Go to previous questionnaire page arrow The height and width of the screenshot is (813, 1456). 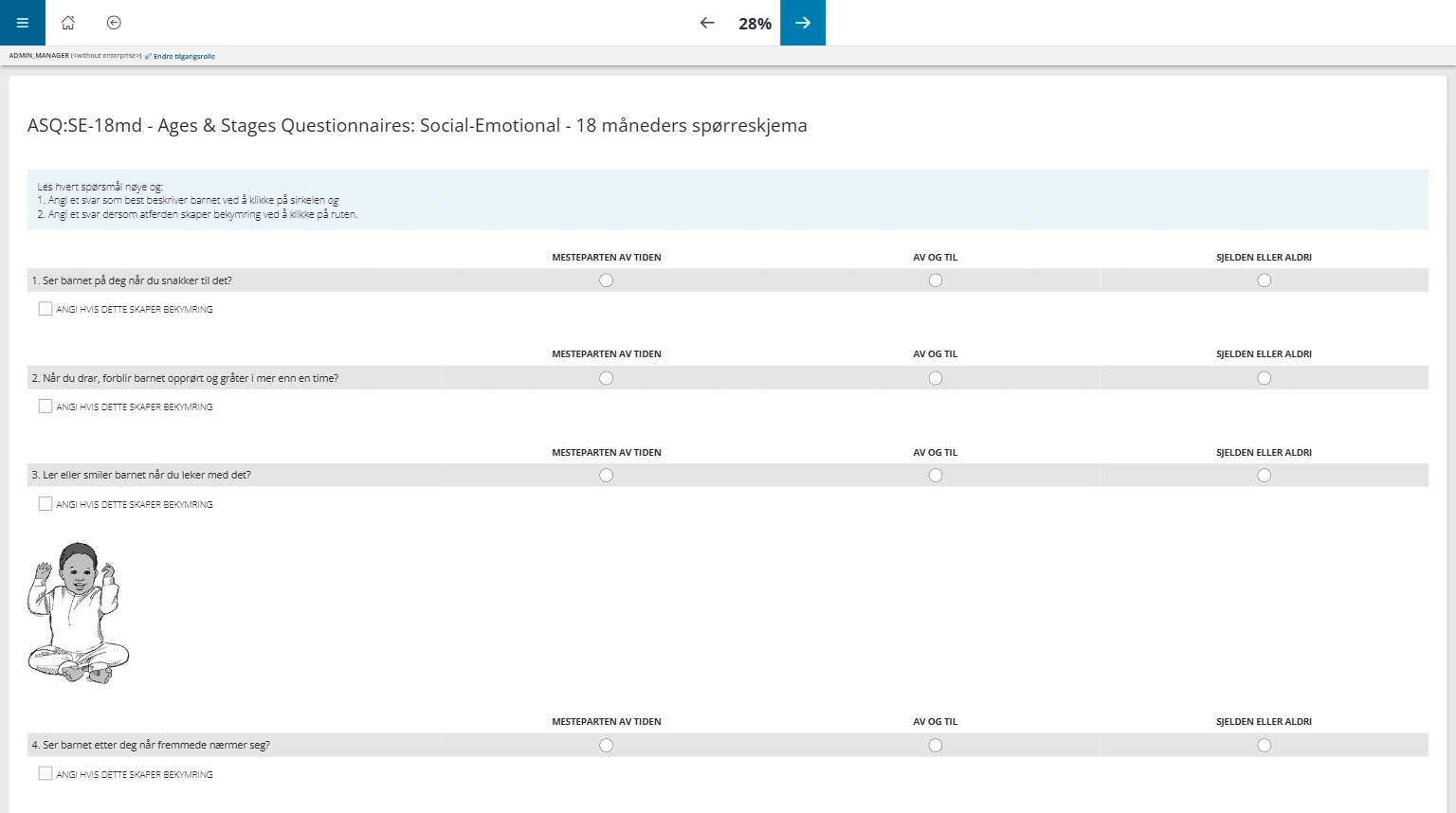(x=707, y=23)
